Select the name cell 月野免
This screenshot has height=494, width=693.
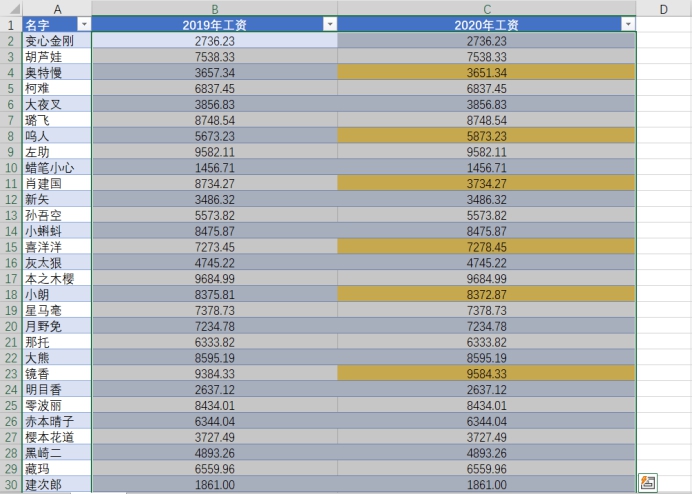pos(57,326)
